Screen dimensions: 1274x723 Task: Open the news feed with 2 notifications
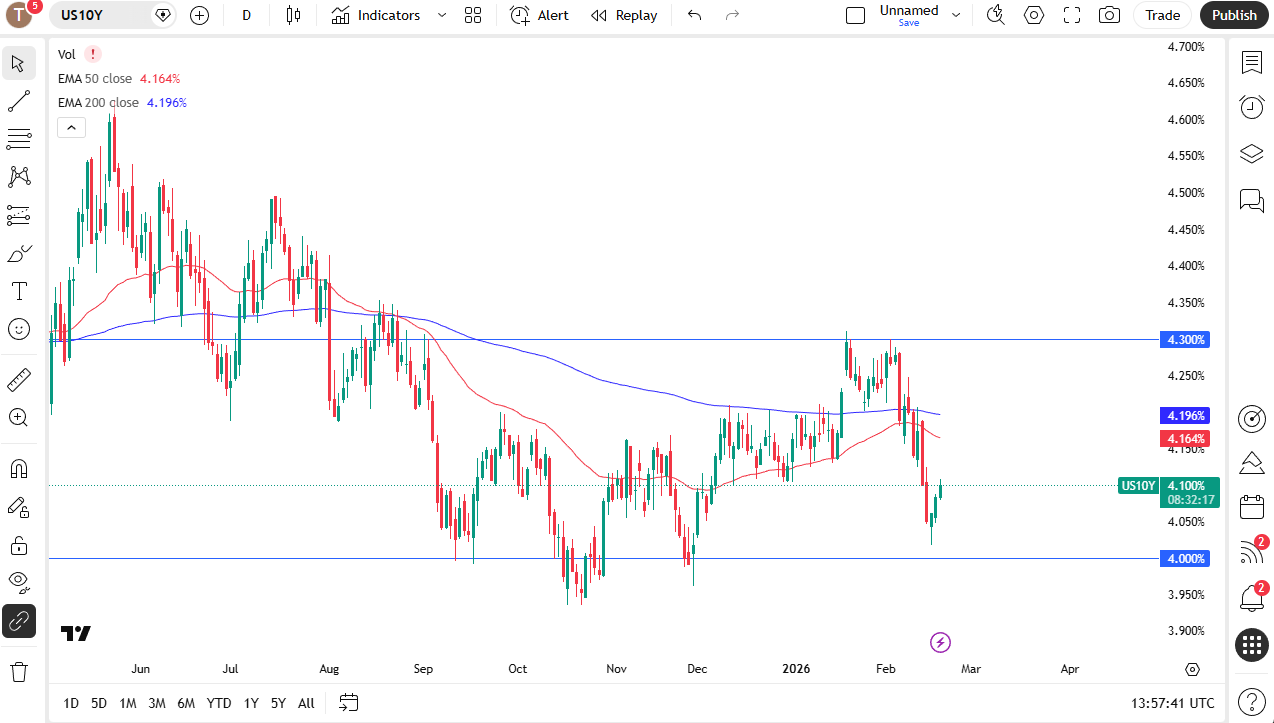(1252, 552)
